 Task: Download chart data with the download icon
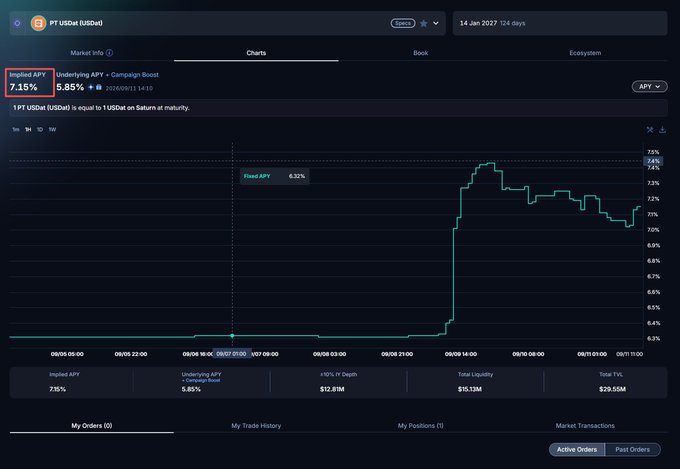tap(662, 130)
